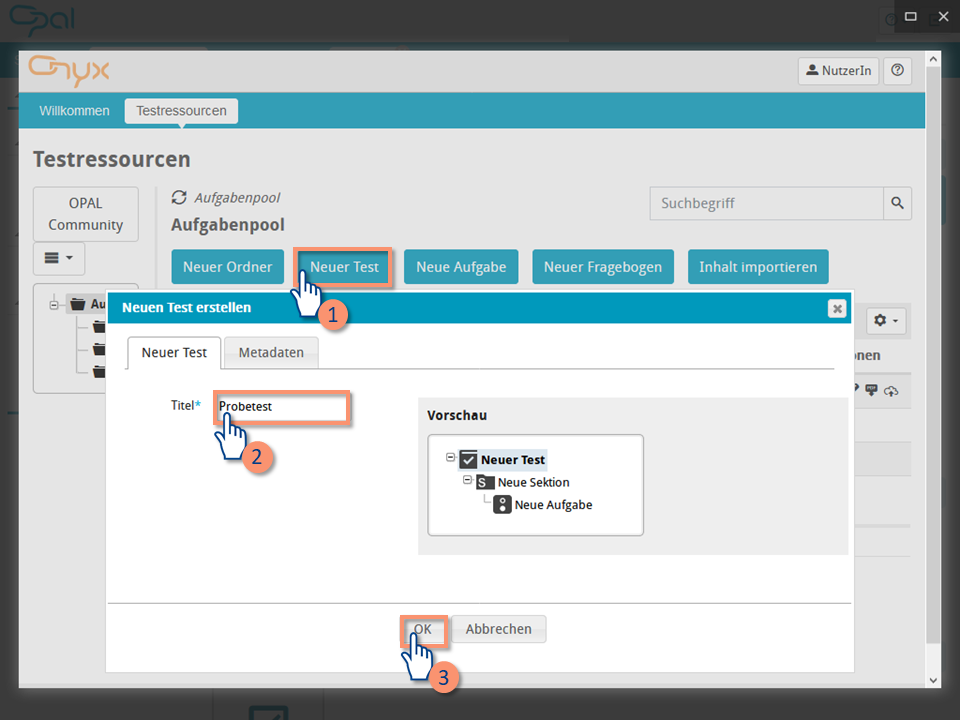The height and width of the screenshot is (720, 960).
Task: Click the Neue Aufgabe button
Action: coord(461,267)
